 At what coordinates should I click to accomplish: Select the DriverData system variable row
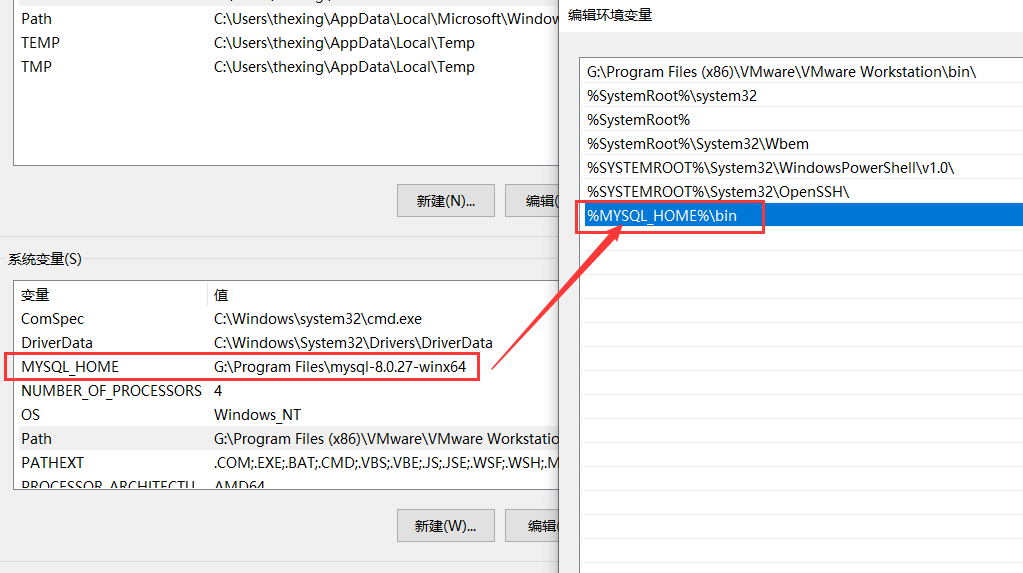[x=286, y=343]
